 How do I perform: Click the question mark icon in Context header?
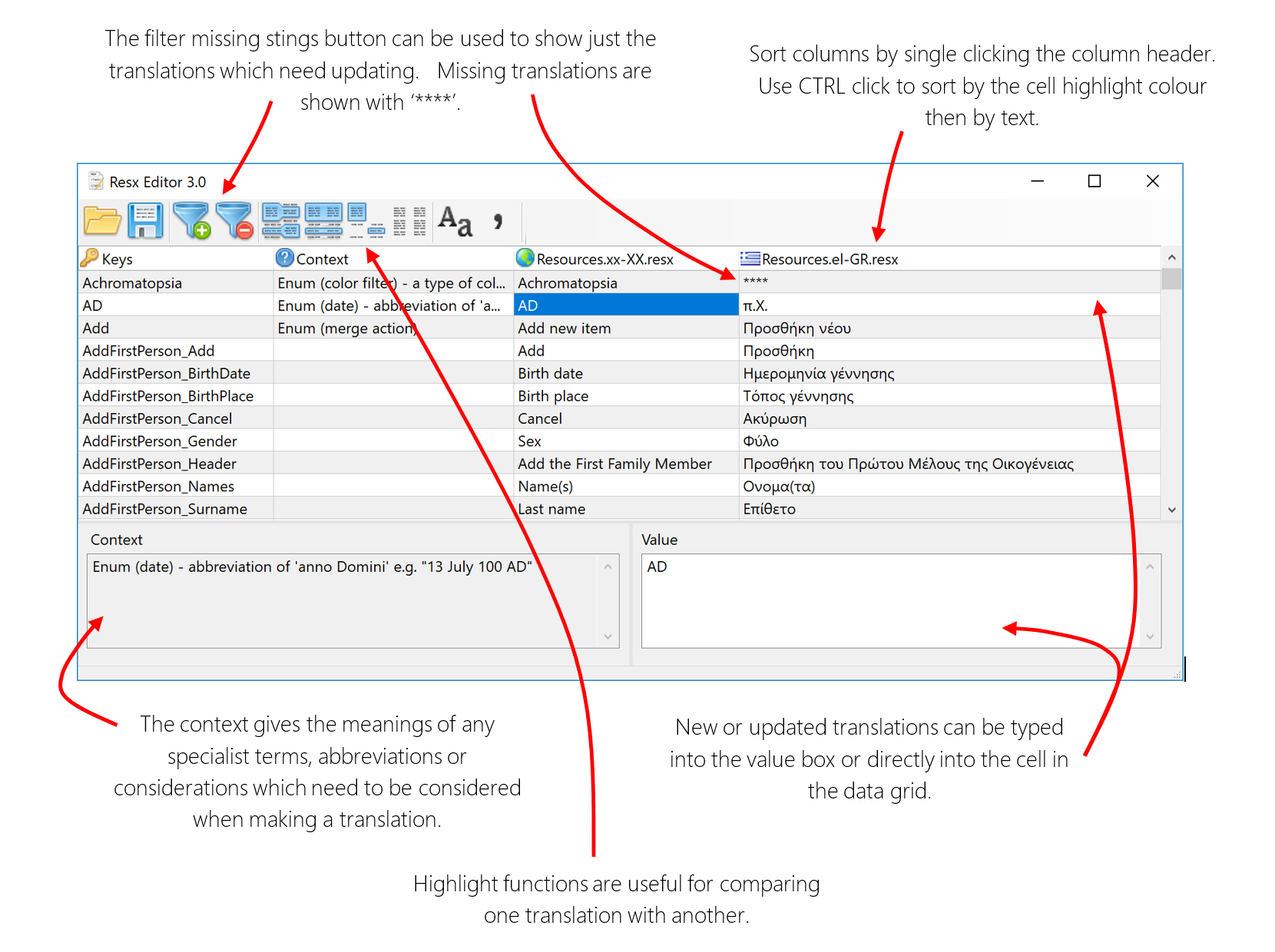pyautogui.click(x=285, y=257)
